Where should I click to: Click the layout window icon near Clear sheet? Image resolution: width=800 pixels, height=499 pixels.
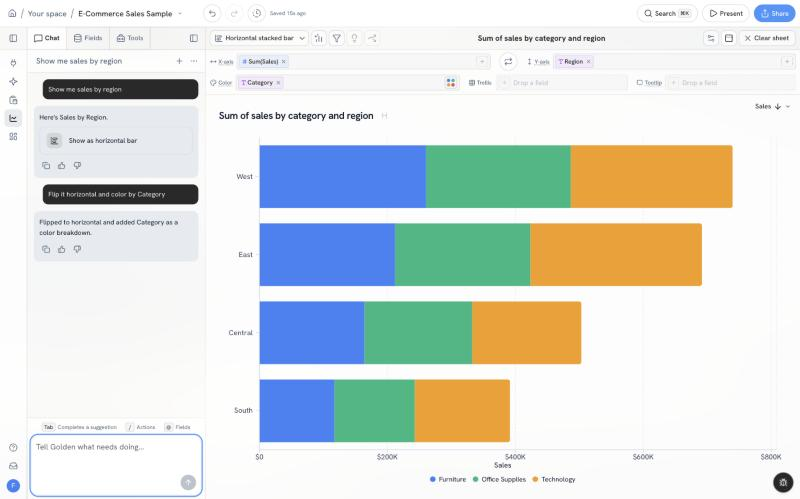point(729,38)
